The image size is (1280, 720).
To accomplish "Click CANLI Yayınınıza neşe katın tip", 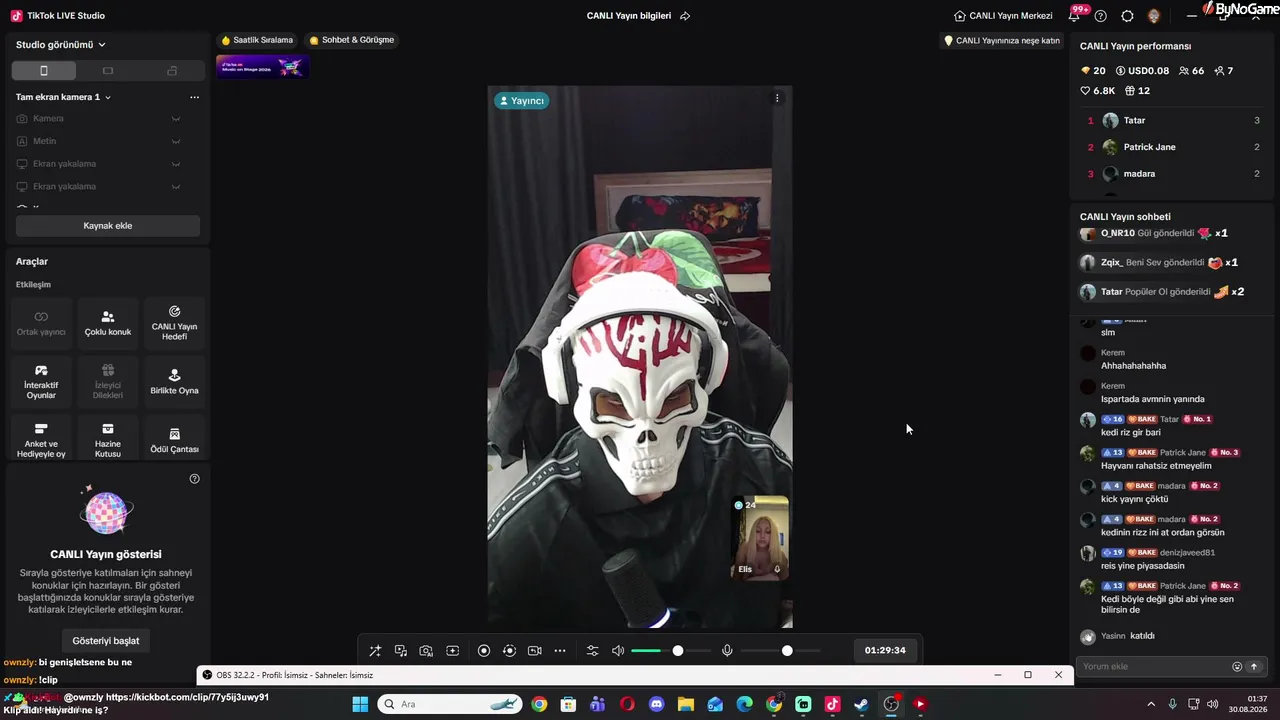I will 1002,41.
